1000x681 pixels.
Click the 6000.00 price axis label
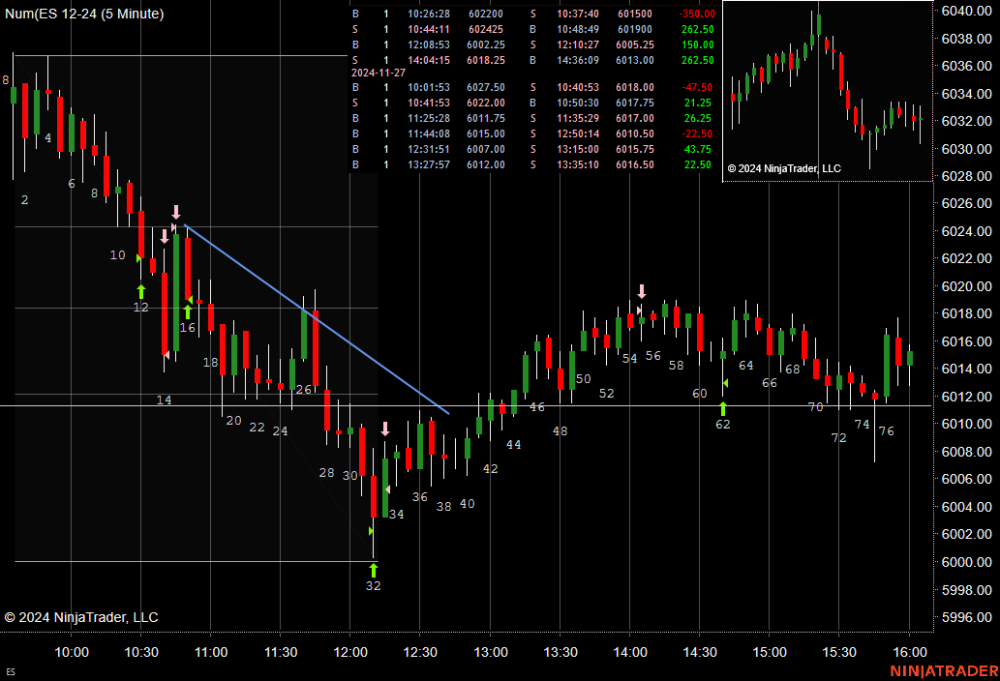pos(966,562)
